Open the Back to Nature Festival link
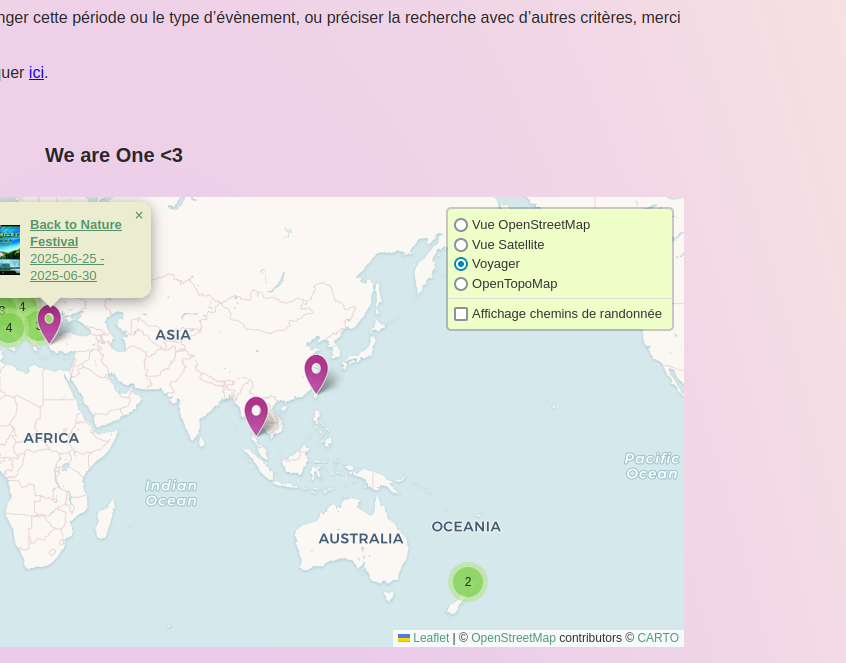This screenshot has width=846, height=663. tap(76, 233)
